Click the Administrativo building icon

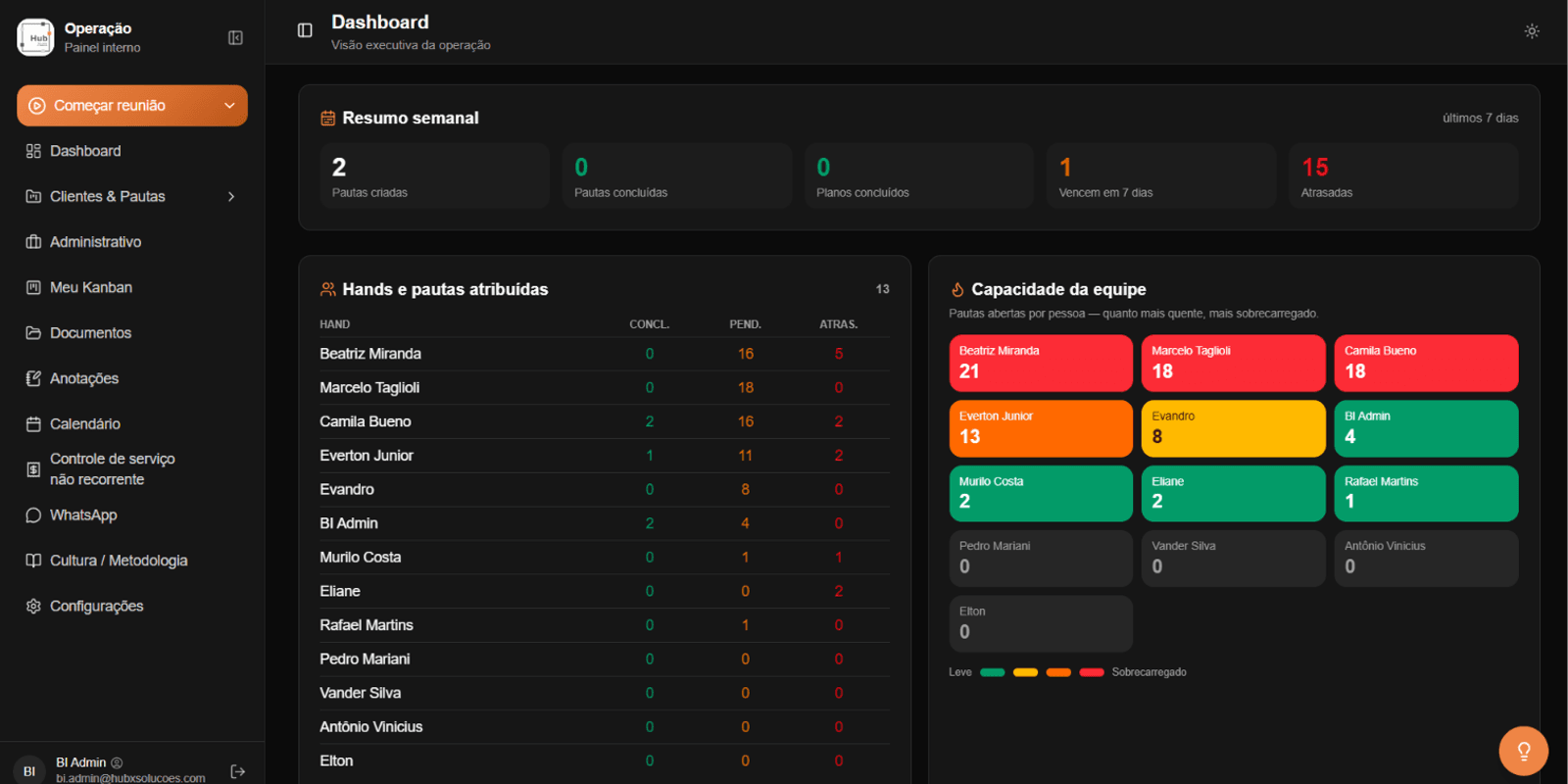tap(33, 242)
